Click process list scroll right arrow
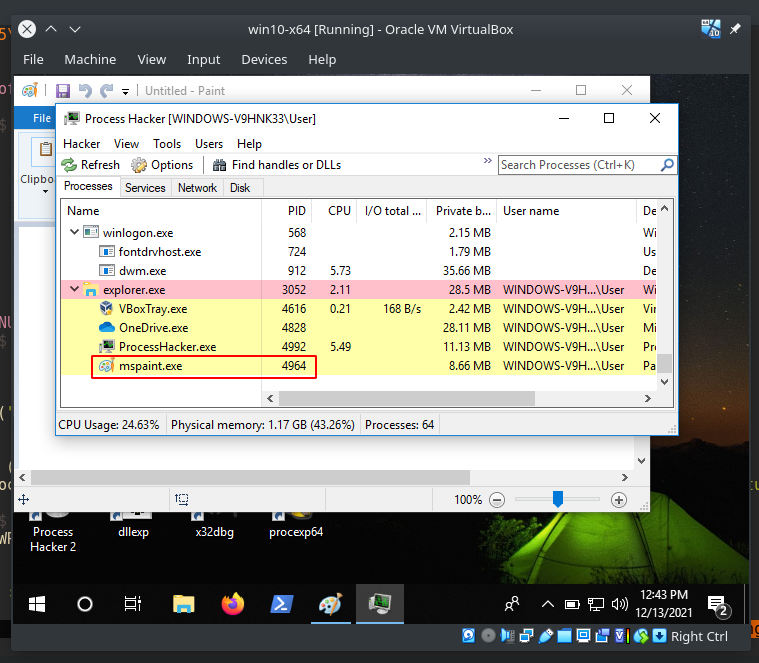Image resolution: width=759 pixels, height=663 pixels. click(648, 399)
